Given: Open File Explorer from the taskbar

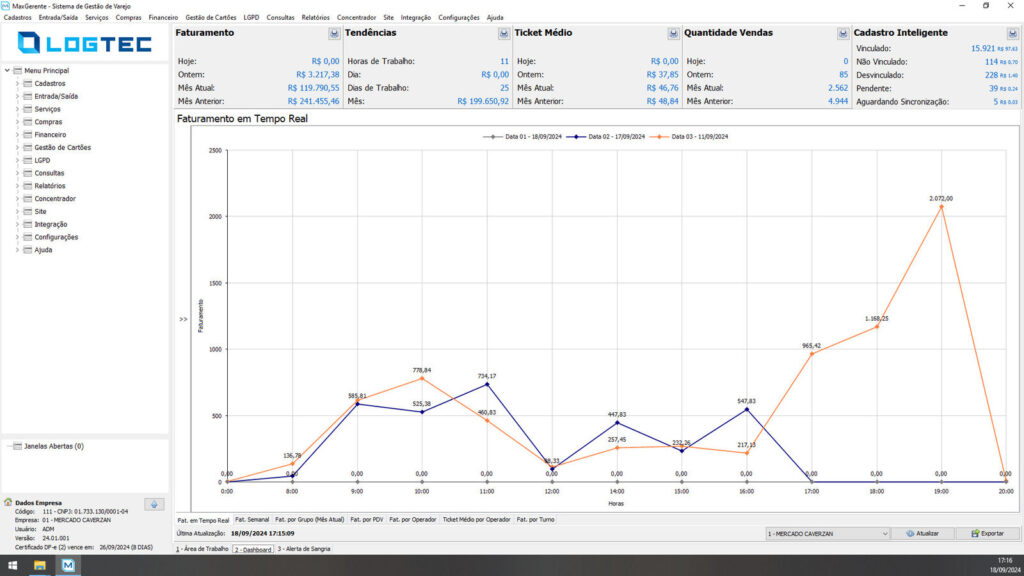Looking at the screenshot, I should [40, 566].
